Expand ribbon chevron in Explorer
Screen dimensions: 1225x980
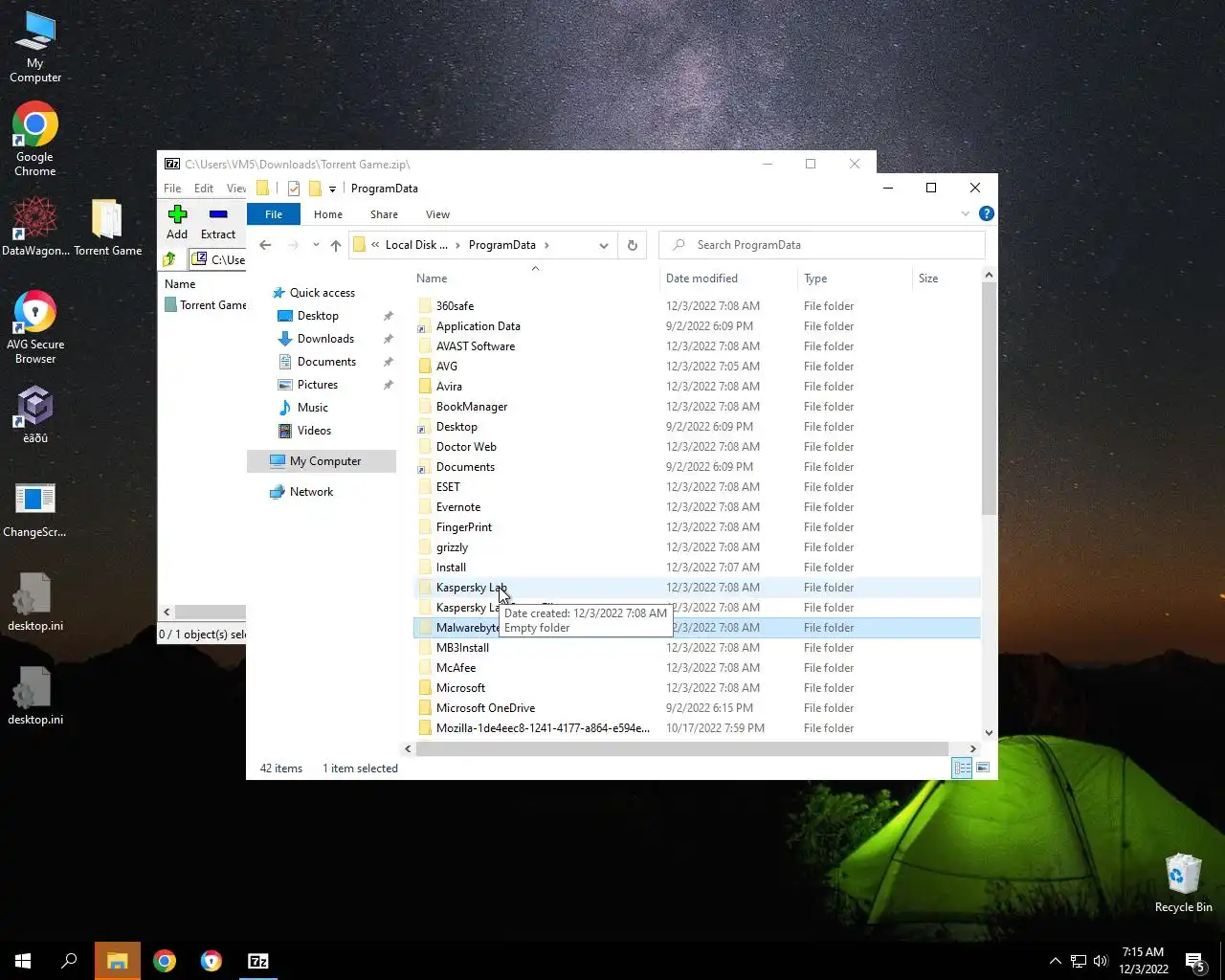(965, 214)
